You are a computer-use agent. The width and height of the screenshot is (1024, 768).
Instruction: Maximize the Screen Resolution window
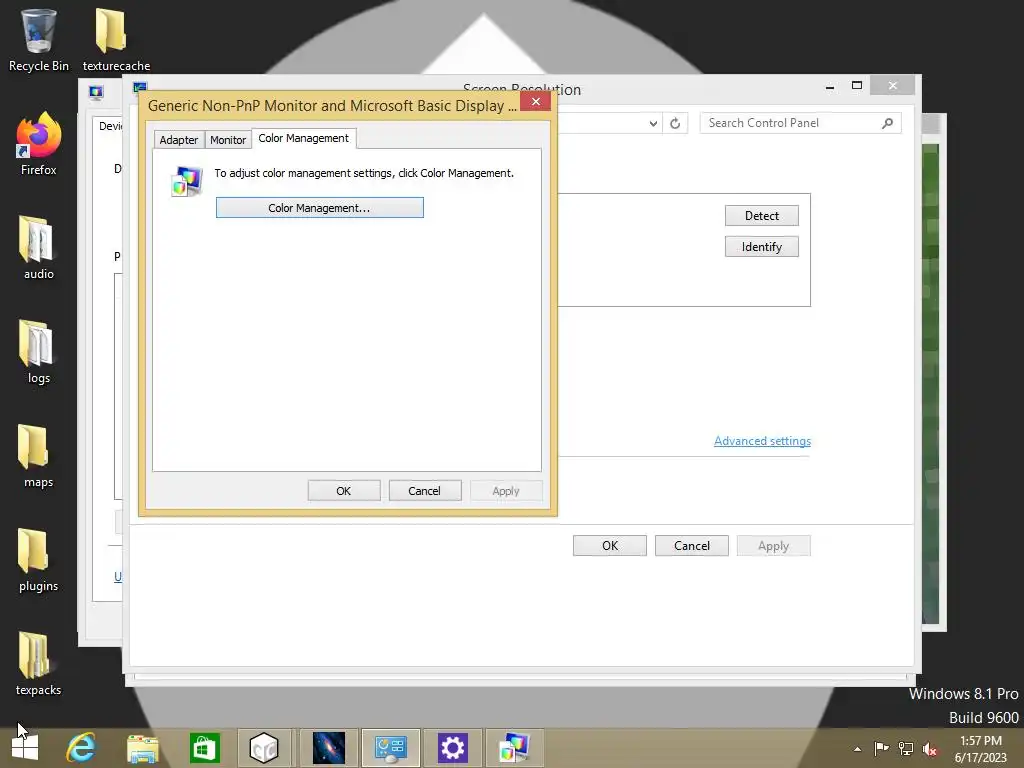857,86
